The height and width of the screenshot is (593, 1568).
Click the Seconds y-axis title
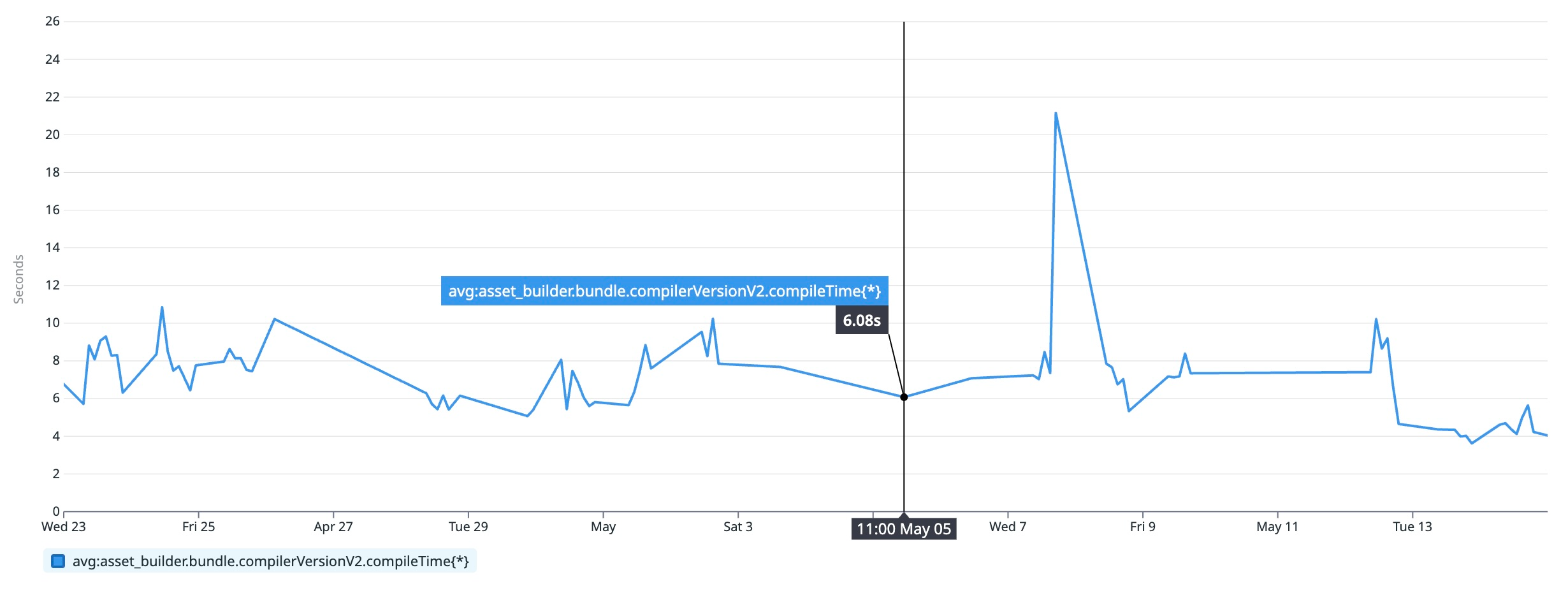coord(19,279)
